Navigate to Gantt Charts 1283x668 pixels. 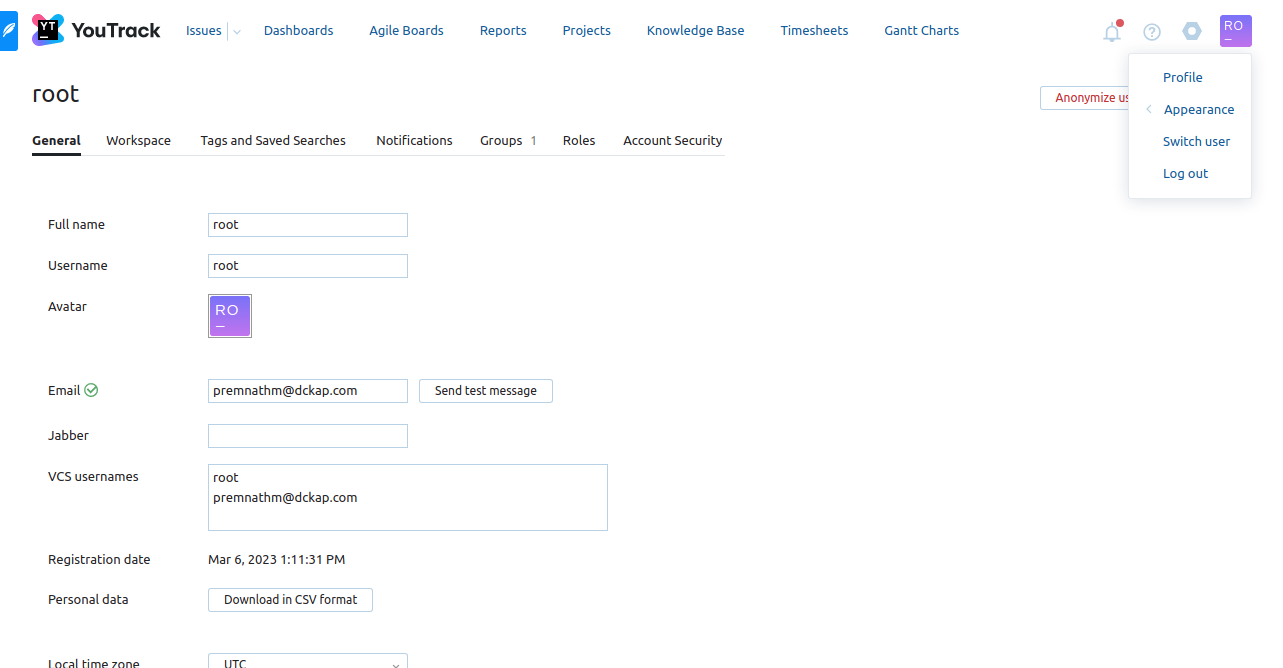tap(921, 30)
